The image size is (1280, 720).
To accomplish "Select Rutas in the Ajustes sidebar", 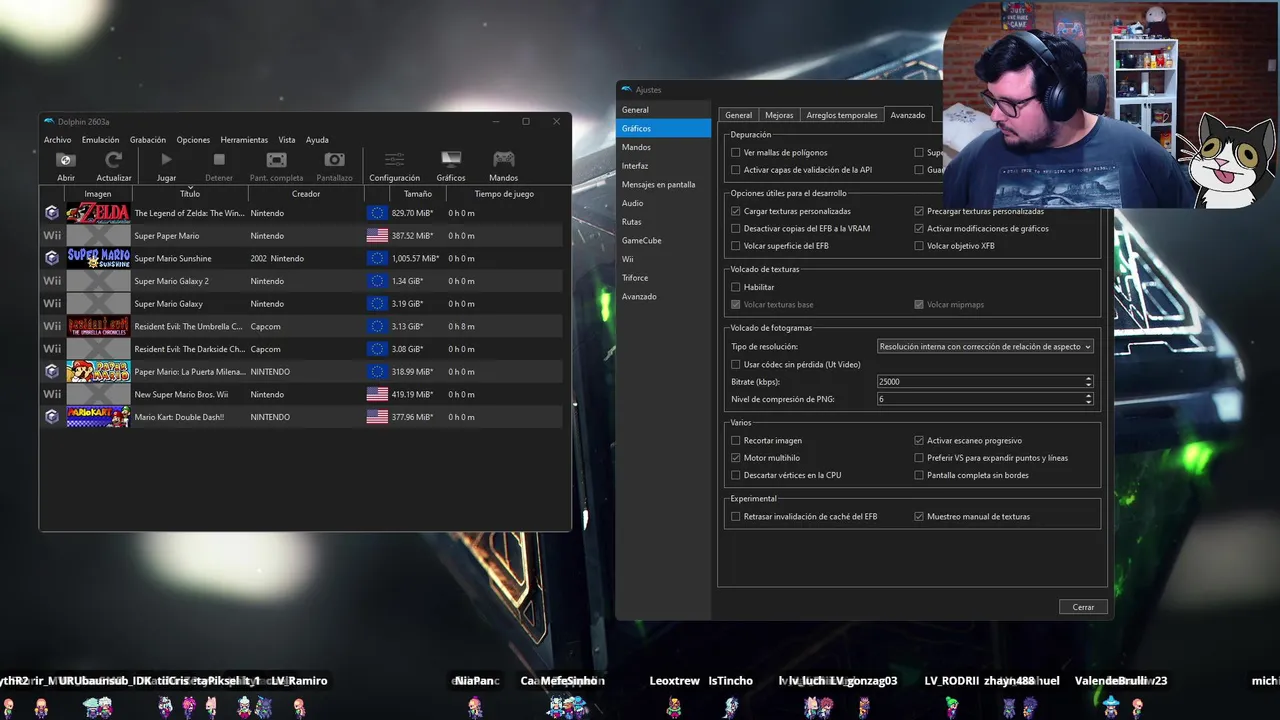I will pyautogui.click(x=663, y=222).
